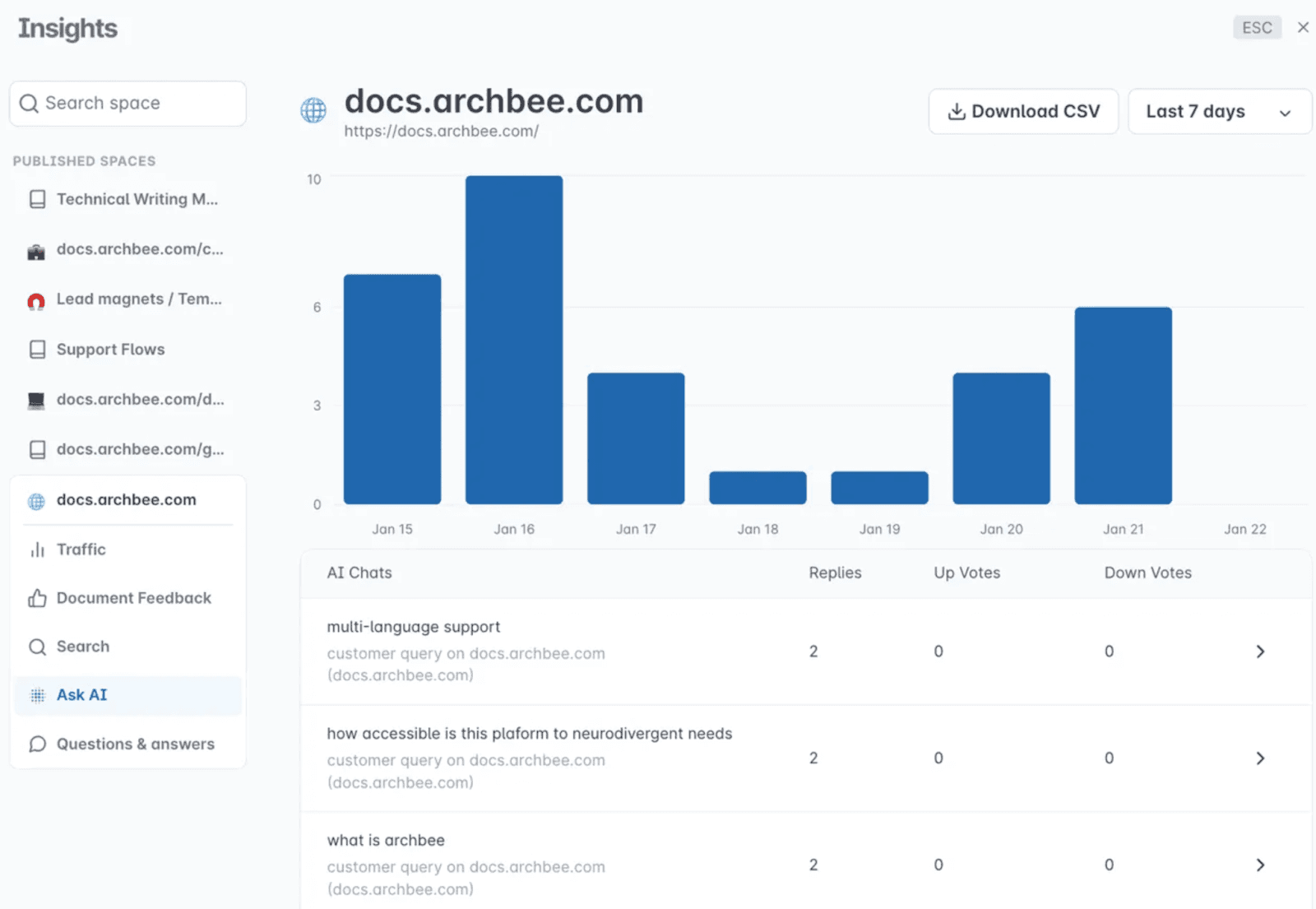Viewport: 1316px width, 909px height.
Task: Click the globe icon beside docs.archbee.com heading
Action: 313,110
